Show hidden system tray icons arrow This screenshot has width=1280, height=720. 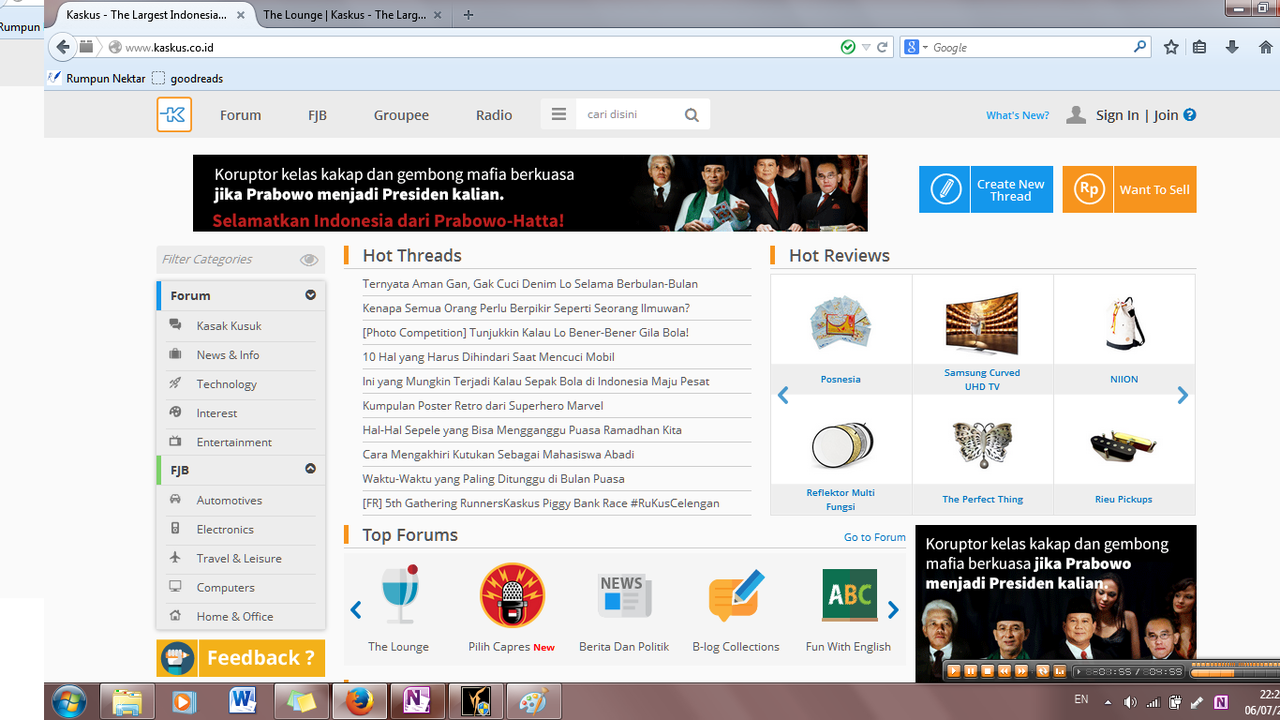[x=1108, y=702]
